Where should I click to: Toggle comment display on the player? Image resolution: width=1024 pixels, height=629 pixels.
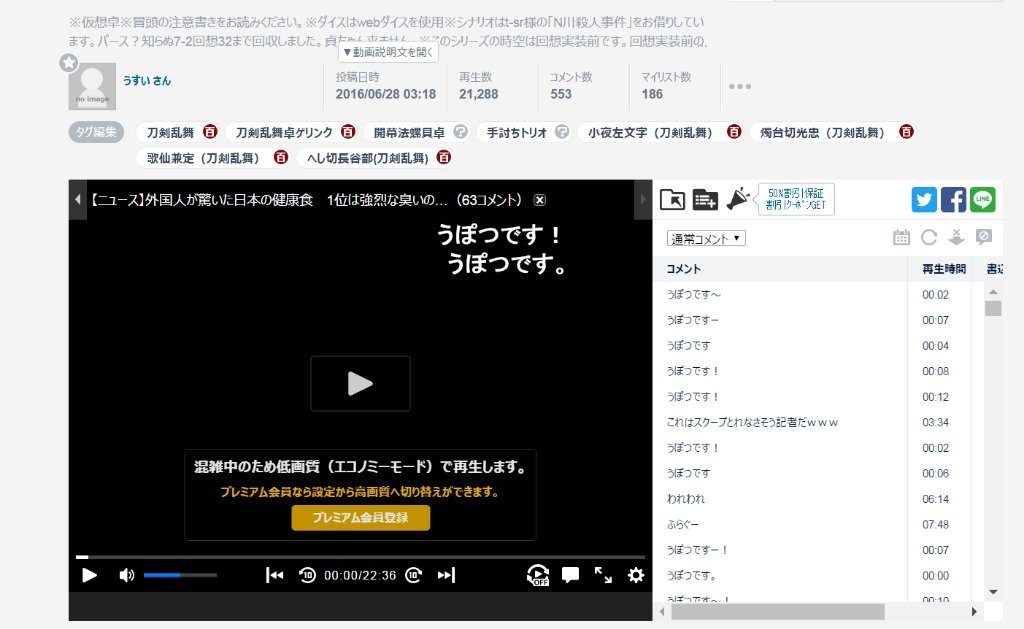pyautogui.click(x=570, y=575)
